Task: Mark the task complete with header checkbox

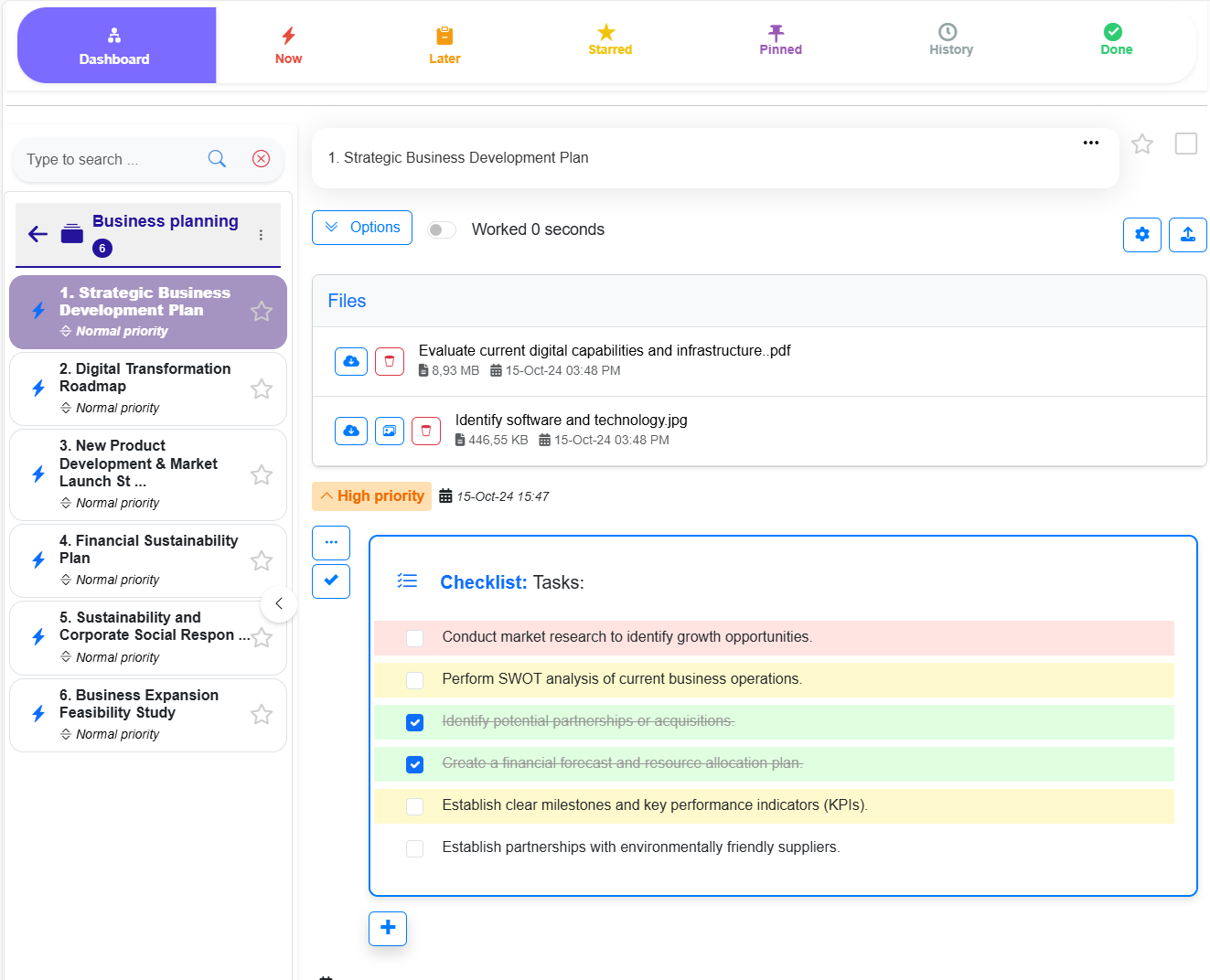Action: [x=1185, y=144]
